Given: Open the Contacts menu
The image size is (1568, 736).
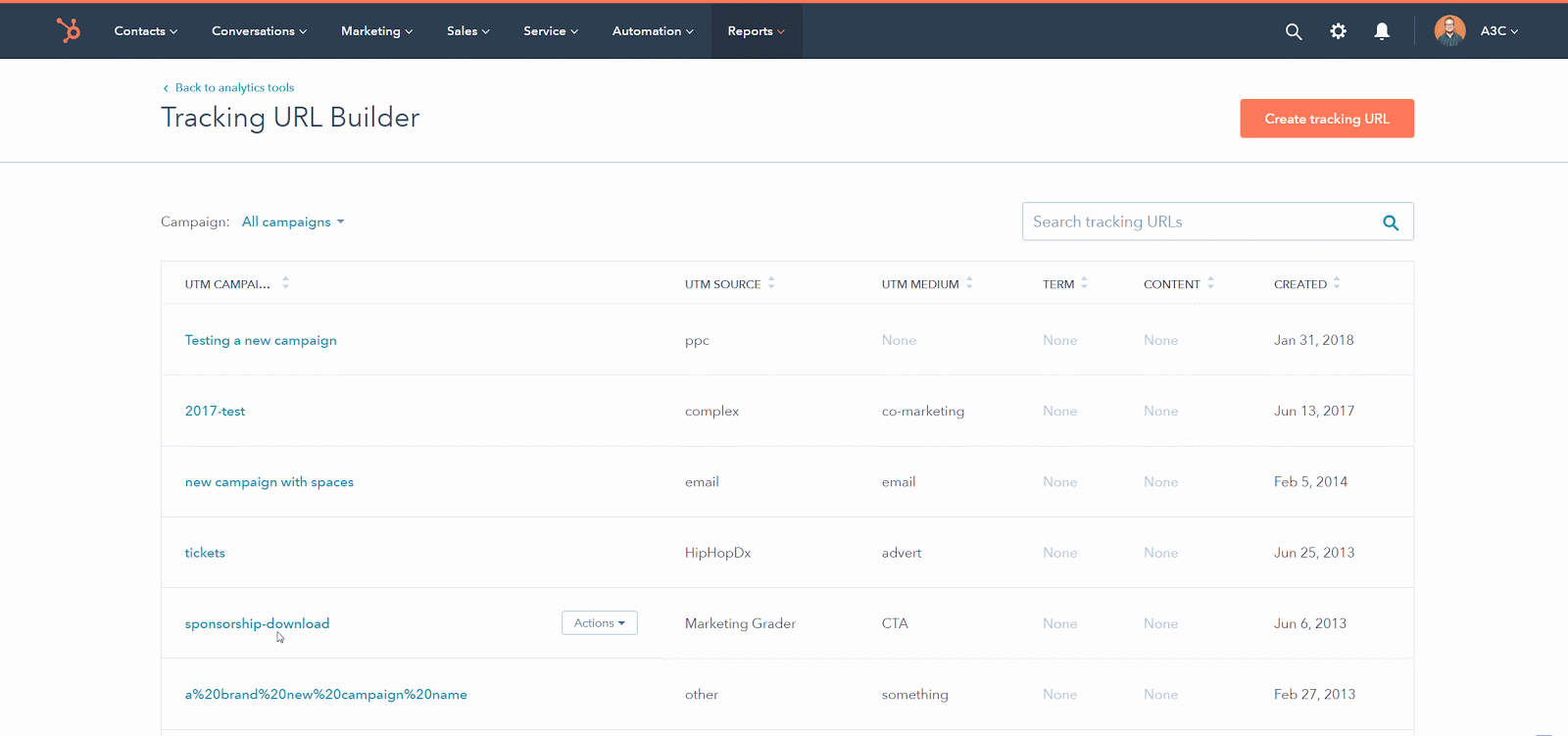Looking at the screenshot, I should click(146, 31).
